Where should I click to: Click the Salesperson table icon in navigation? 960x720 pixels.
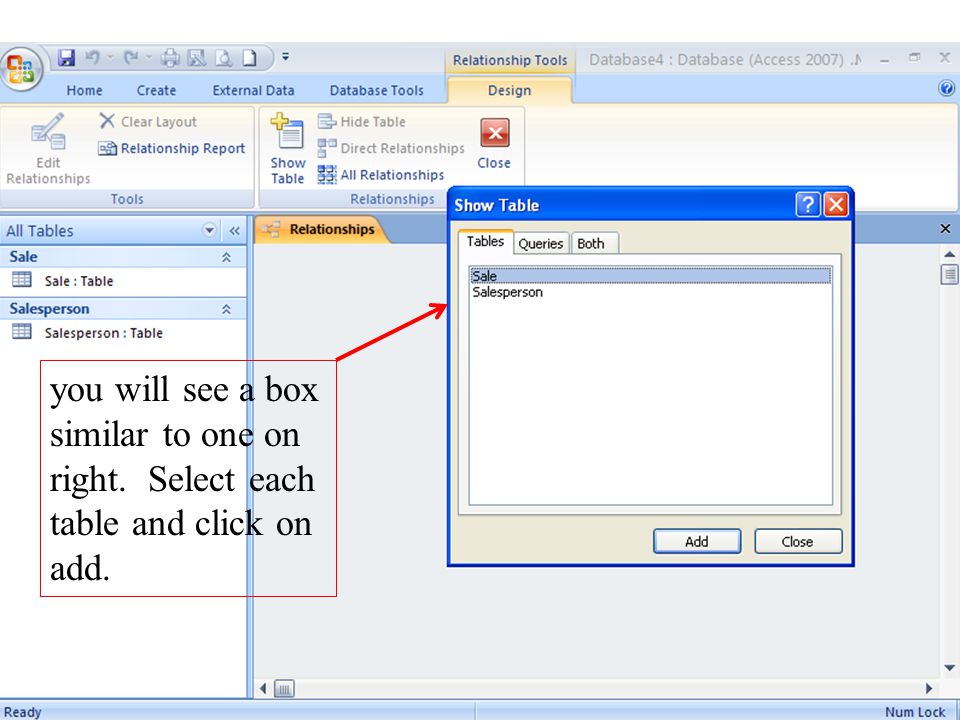(x=21, y=332)
